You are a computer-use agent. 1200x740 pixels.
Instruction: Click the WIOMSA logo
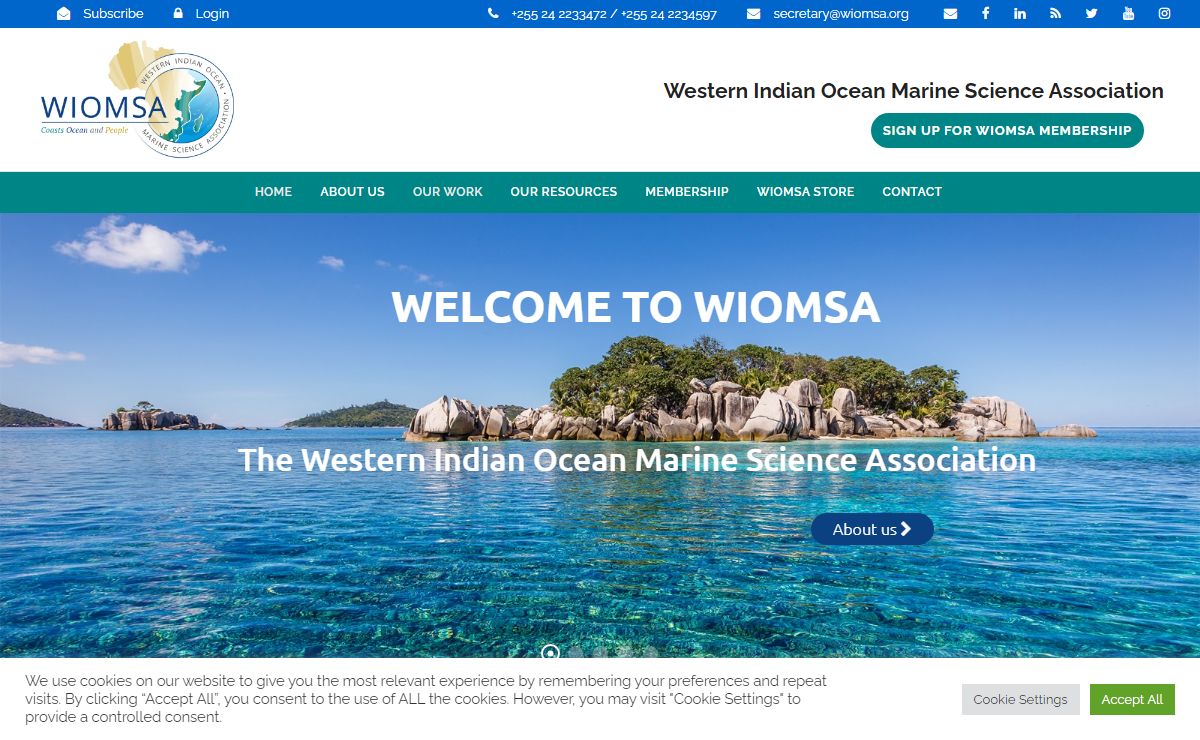(137, 99)
